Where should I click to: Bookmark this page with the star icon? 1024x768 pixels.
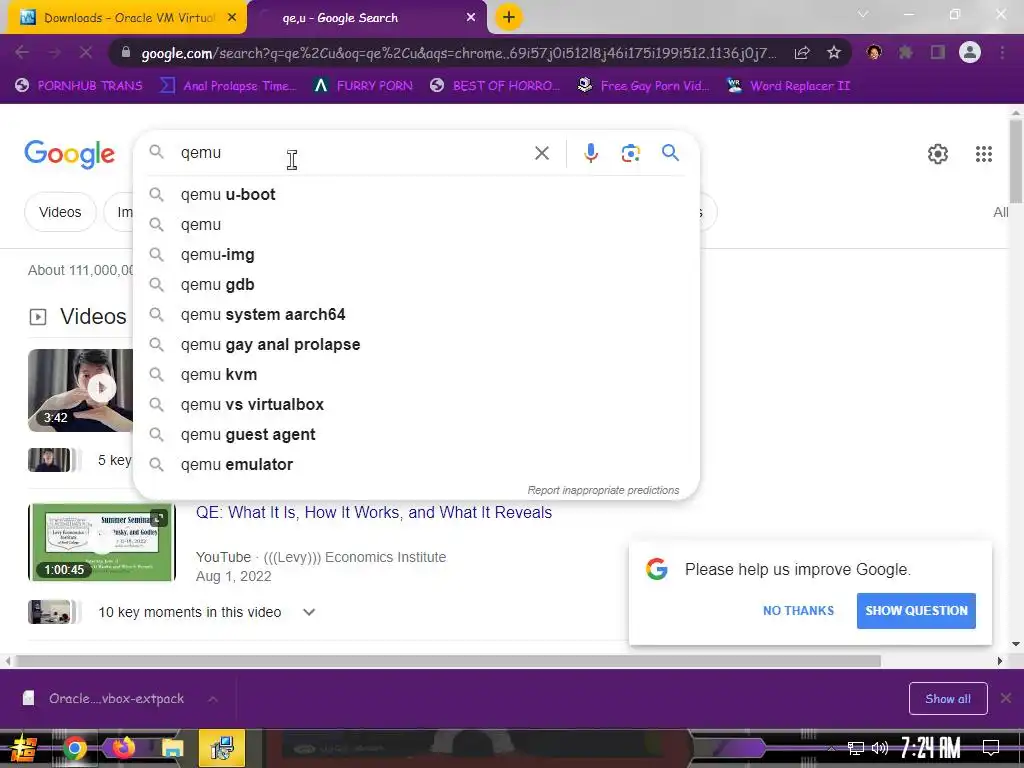[x=833, y=52]
